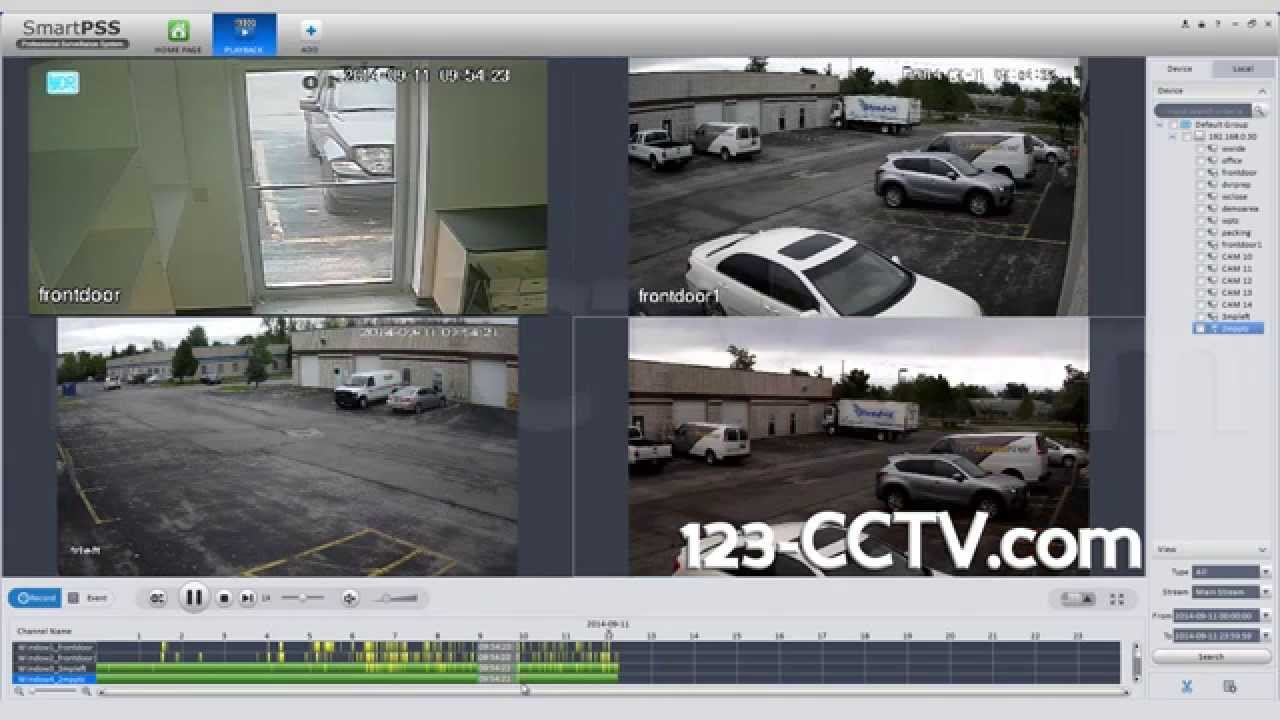Image resolution: width=1280 pixels, height=720 pixels.
Task: Click the bottom-left parking lot video pane
Action: [x=288, y=447]
